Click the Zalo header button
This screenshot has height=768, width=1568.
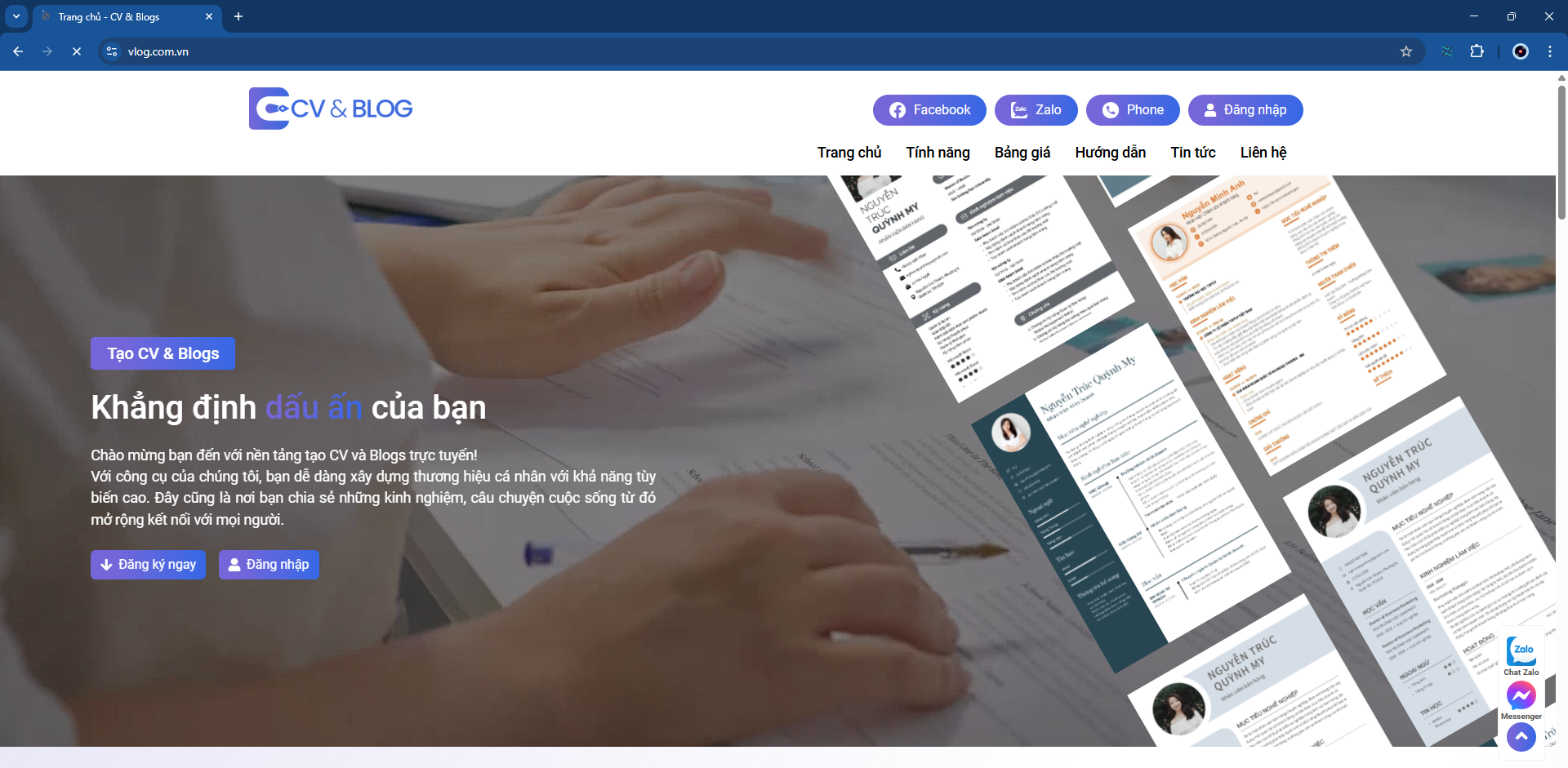[x=1036, y=110]
